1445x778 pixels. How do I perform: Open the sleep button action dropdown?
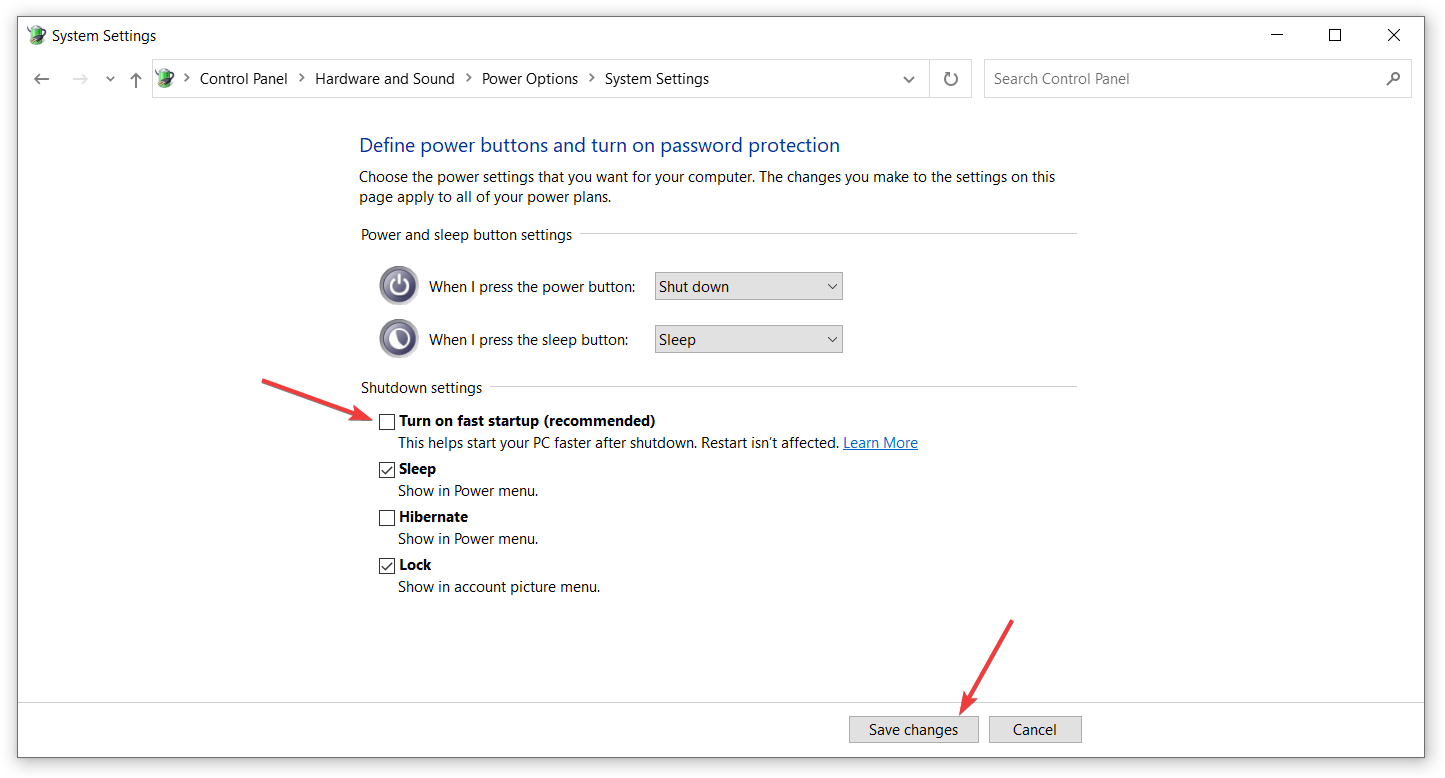(x=748, y=340)
